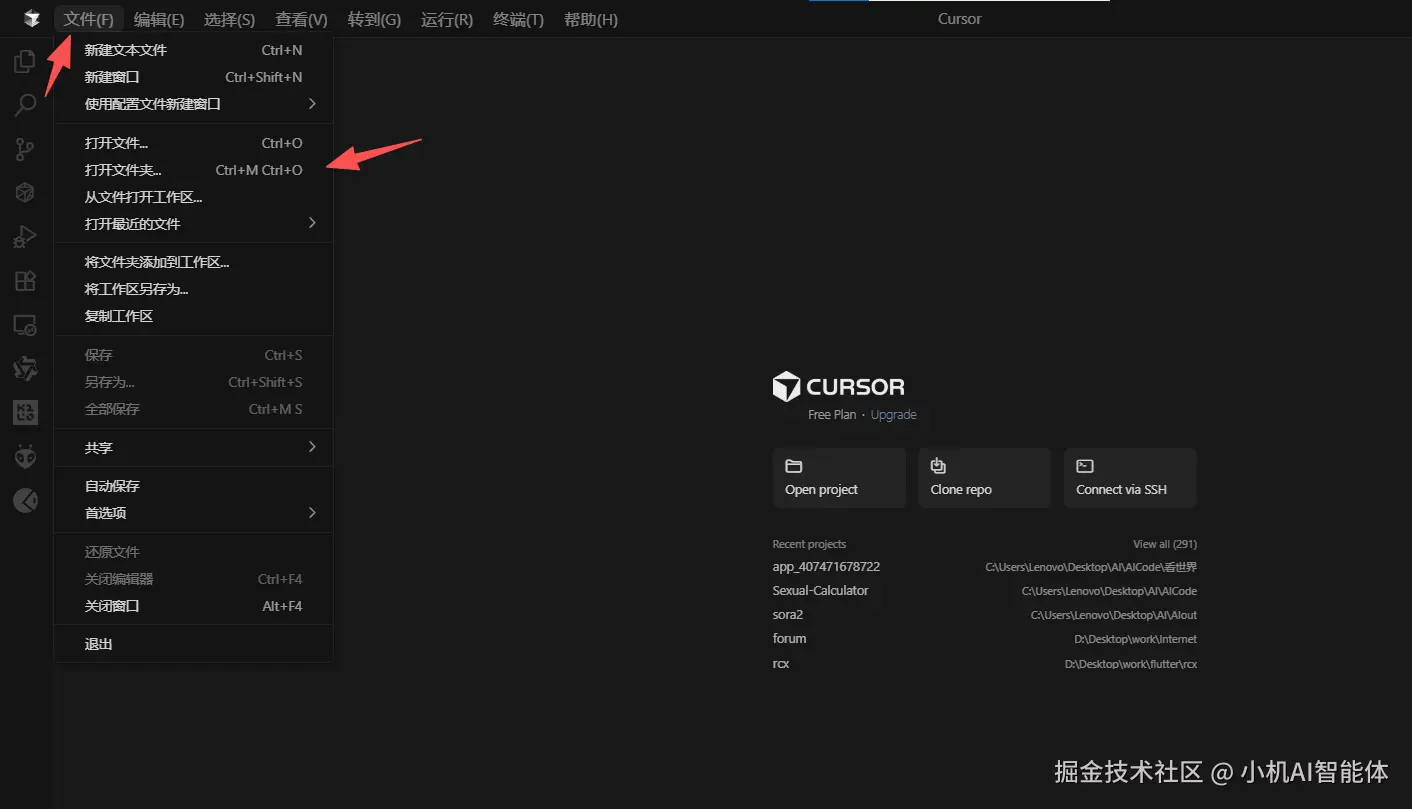Click the Upgrade link

pyautogui.click(x=893, y=415)
